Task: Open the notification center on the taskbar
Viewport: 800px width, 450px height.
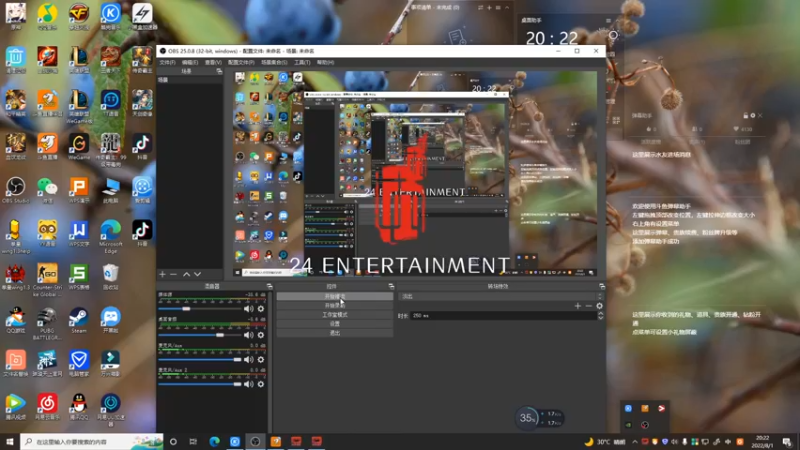Action: coord(787,442)
